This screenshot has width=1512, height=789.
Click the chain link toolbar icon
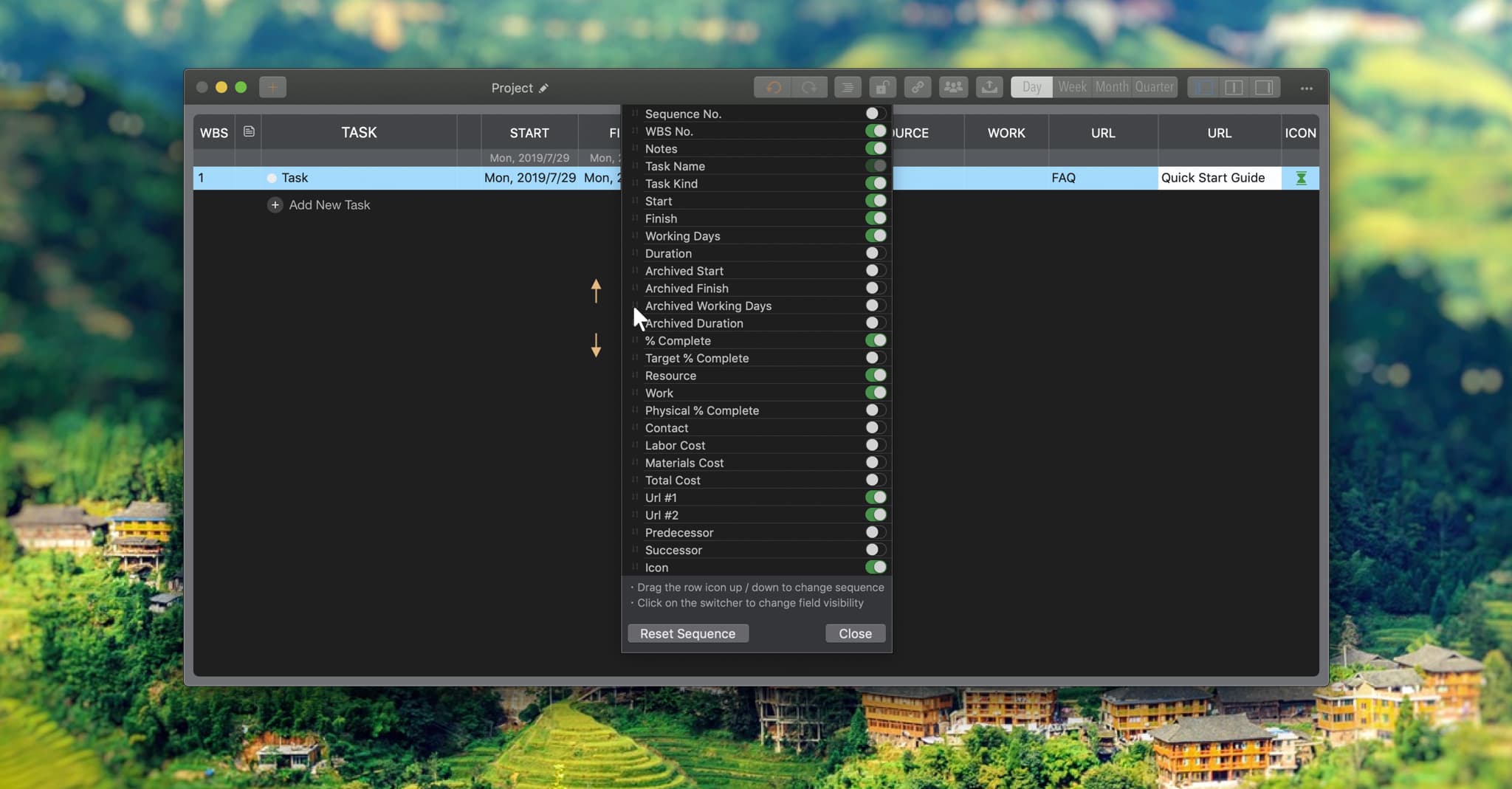point(917,87)
